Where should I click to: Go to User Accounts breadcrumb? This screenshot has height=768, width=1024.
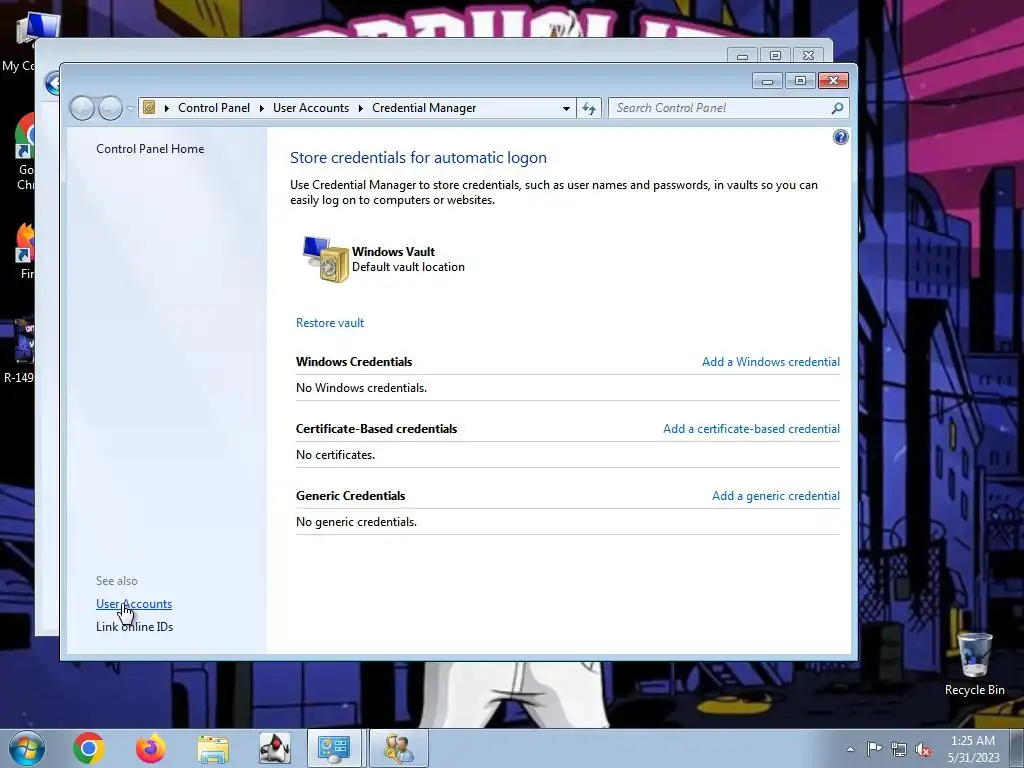tap(311, 108)
